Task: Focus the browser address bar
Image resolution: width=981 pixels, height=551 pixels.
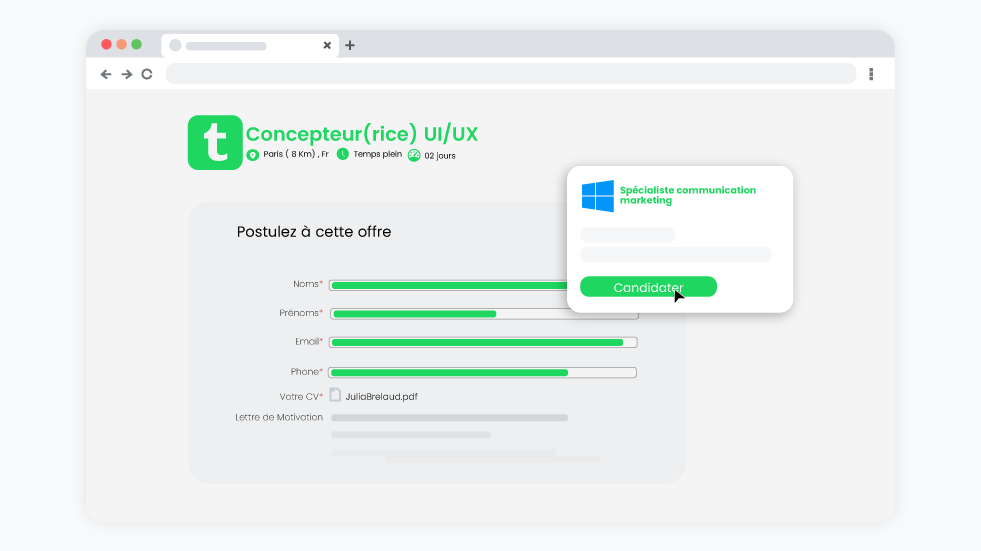Action: (510, 74)
